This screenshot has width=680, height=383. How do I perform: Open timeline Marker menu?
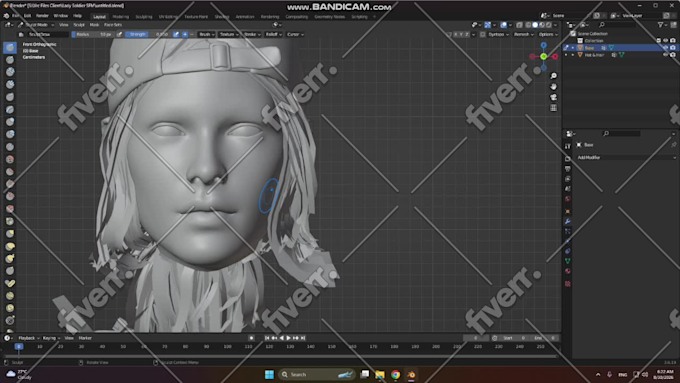click(85, 338)
